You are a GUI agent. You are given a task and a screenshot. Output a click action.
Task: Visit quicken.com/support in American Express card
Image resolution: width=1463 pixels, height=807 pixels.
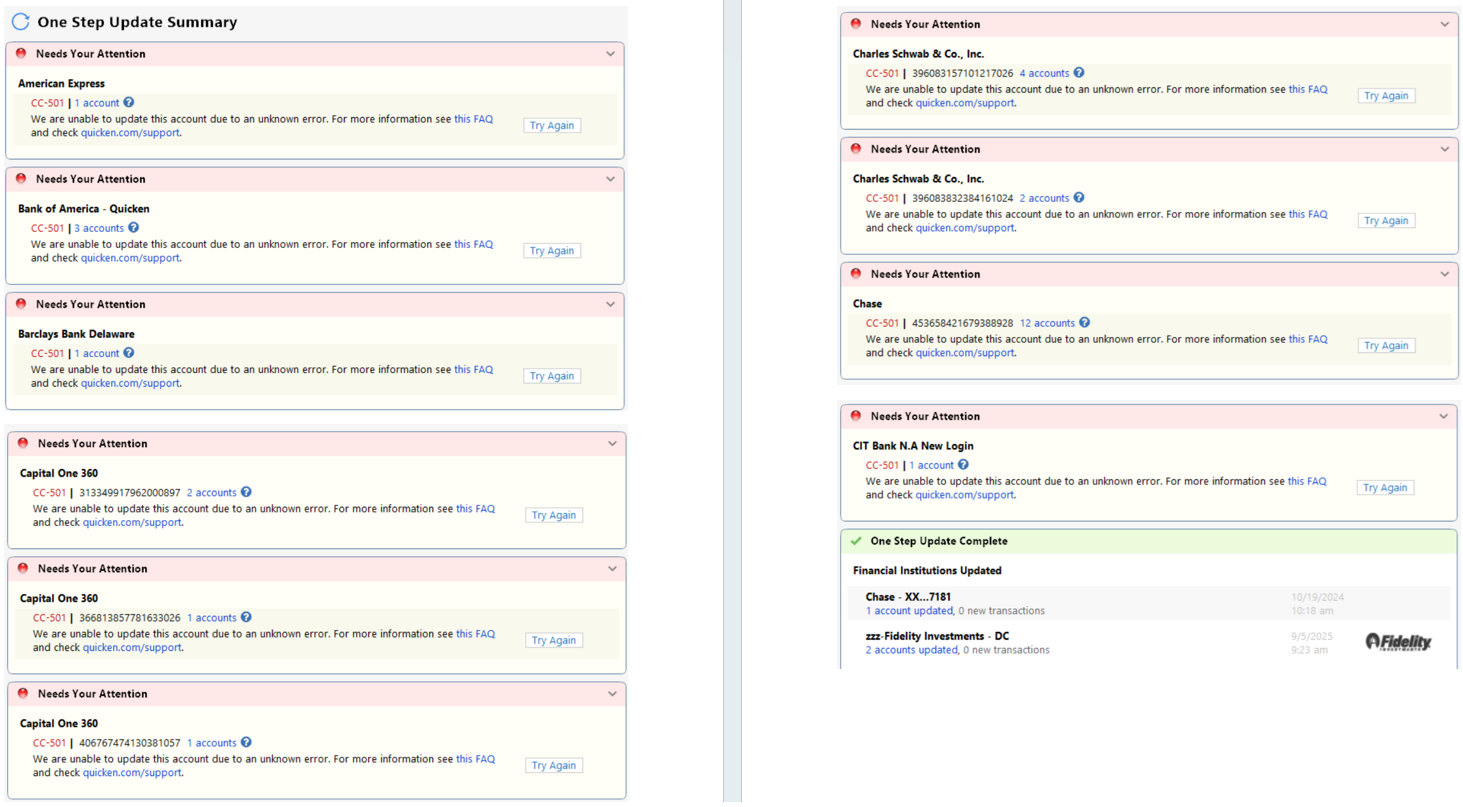click(x=130, y=132)
